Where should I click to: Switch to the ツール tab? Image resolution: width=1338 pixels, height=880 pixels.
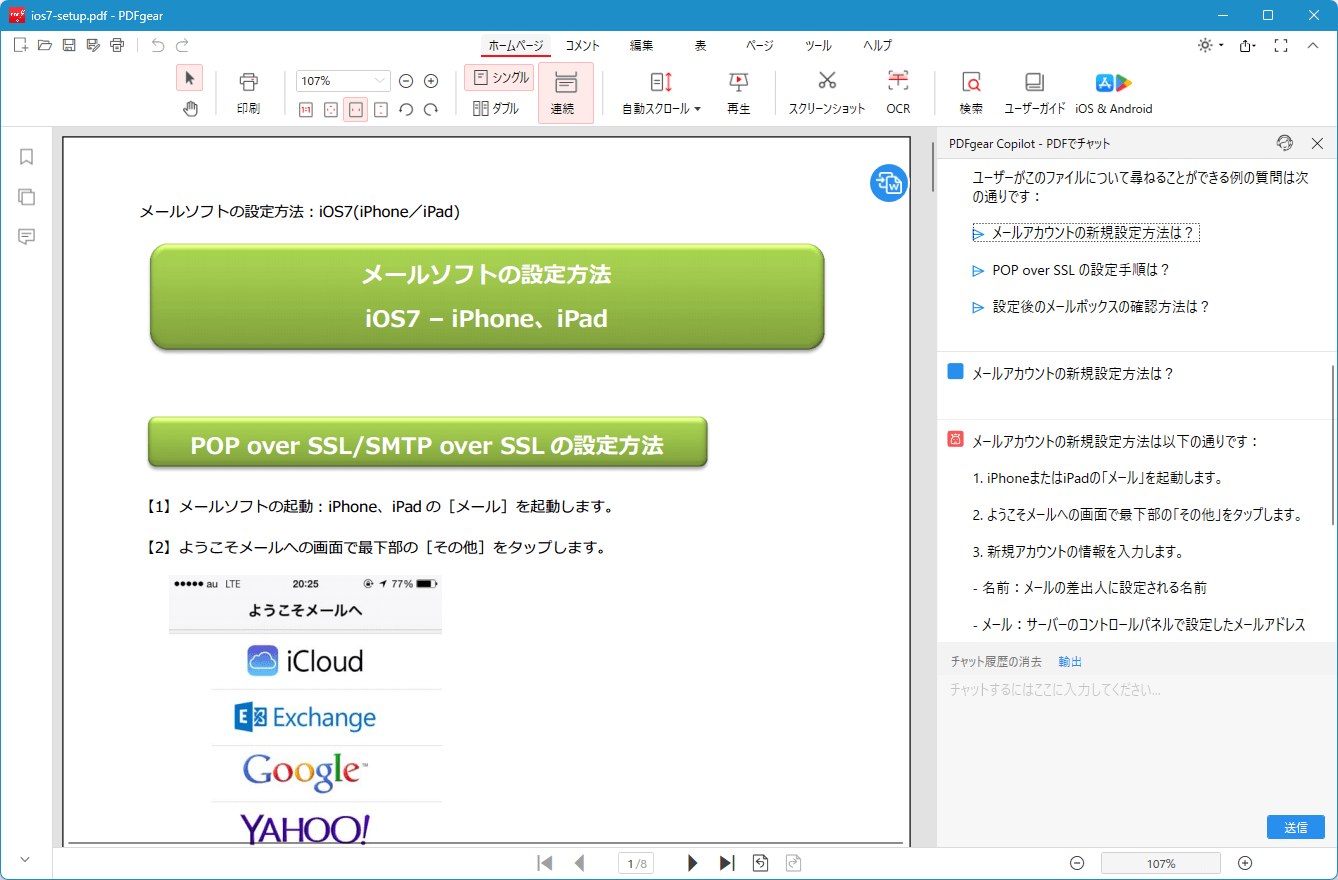[818, 45]
